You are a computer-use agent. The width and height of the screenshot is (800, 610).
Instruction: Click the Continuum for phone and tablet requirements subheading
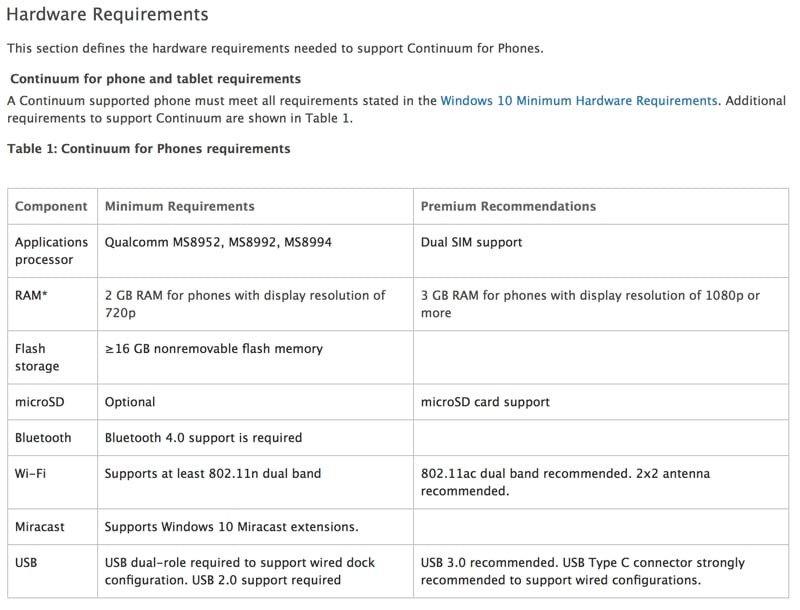pyautogui.click(x=155, y=78)
